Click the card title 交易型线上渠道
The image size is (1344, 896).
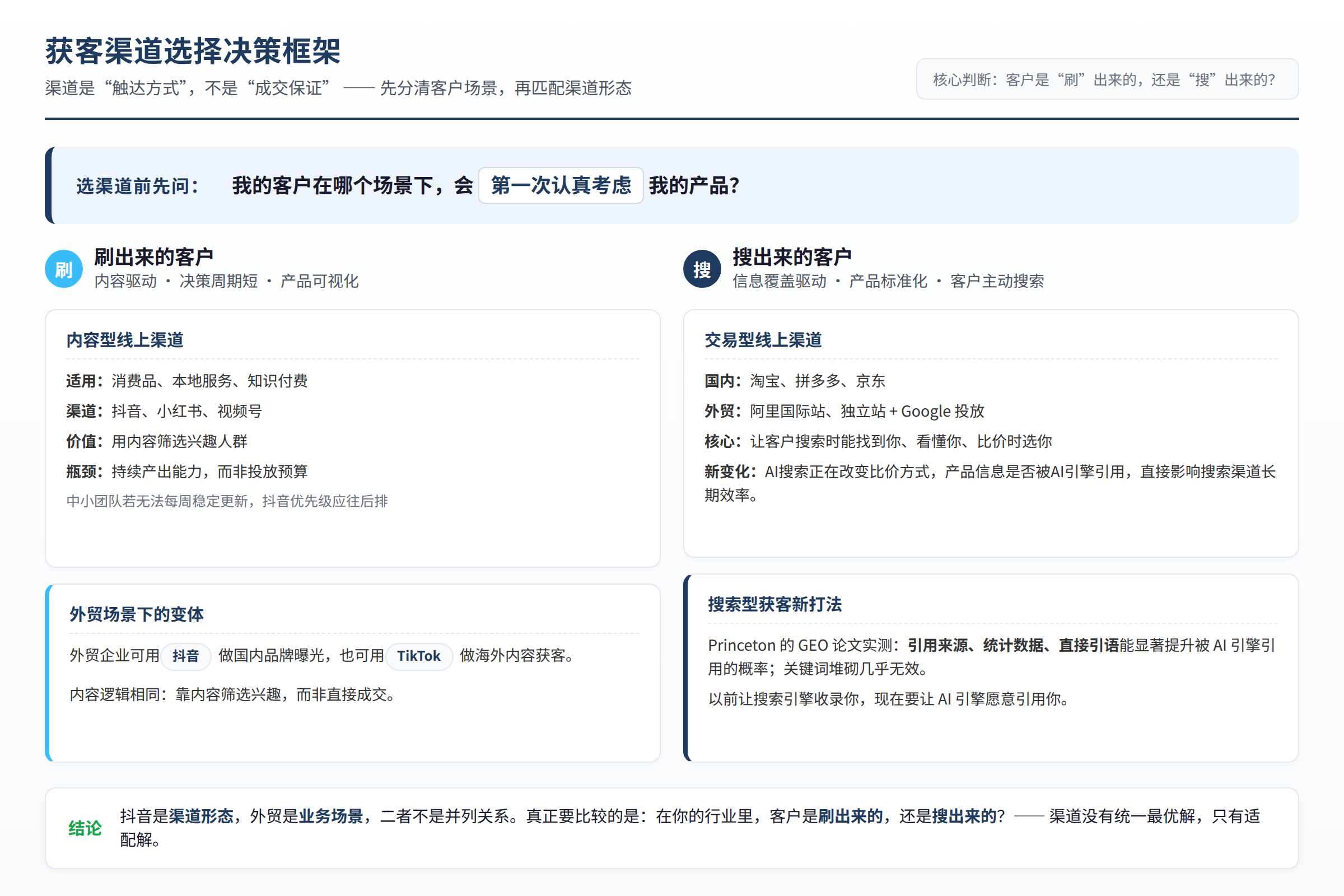(x=763, y=340)
